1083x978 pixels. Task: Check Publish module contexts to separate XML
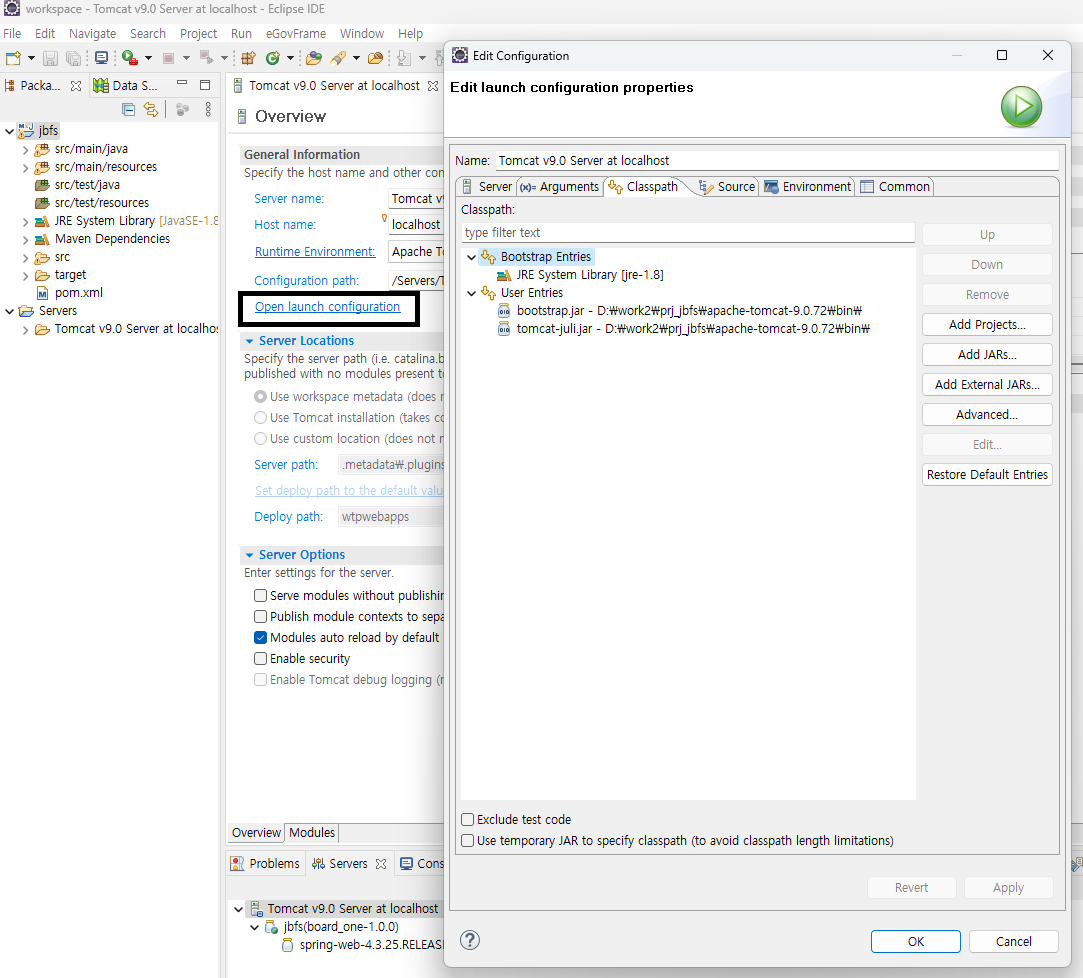tap(260, 616)
